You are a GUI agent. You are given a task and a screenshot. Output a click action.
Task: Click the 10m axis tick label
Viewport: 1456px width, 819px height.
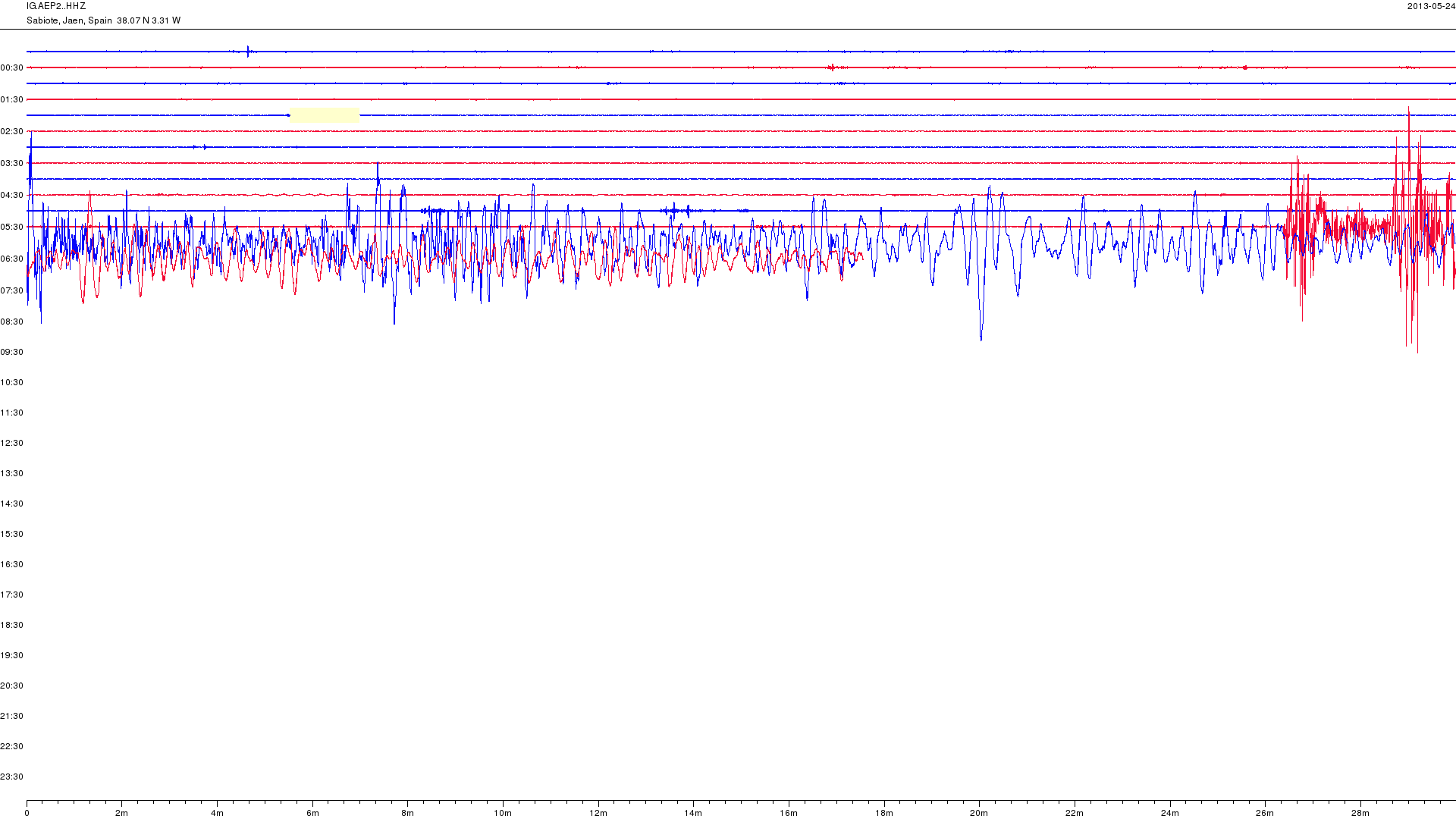tap(503, 814)
